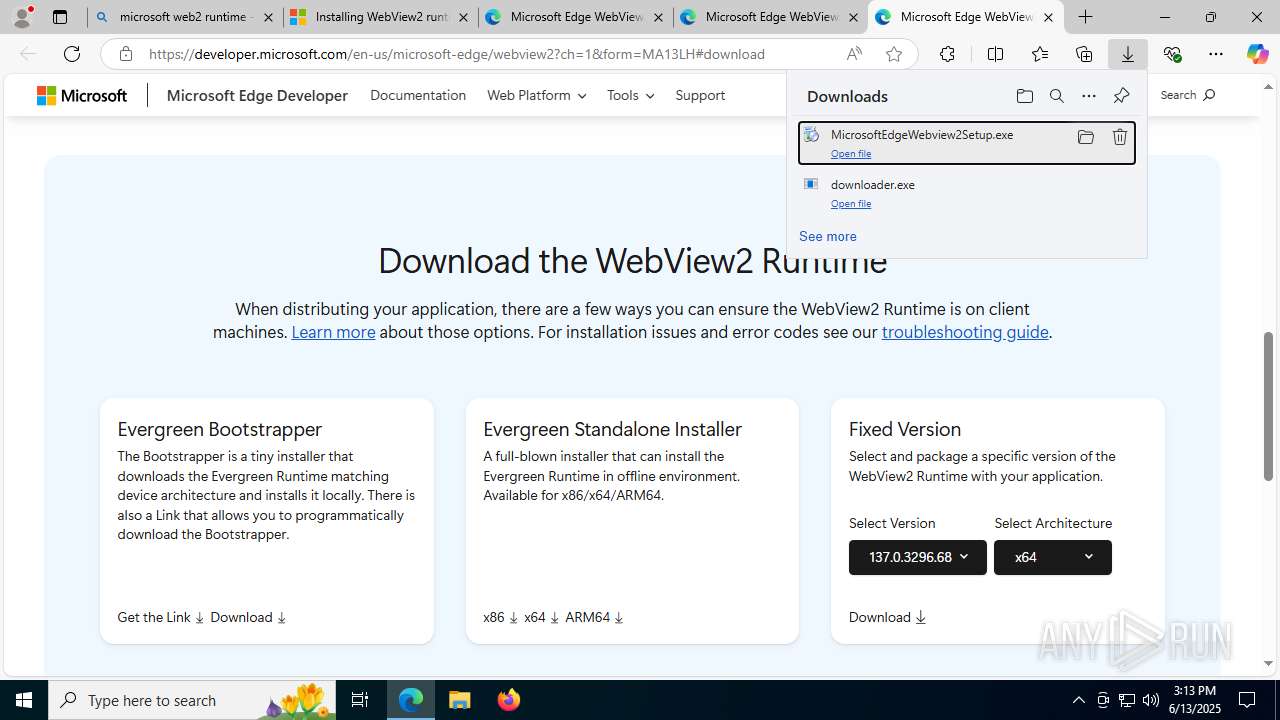Show MicrosoftEdgeWebview2Setup.exe in folder

tap(1085, 137)
